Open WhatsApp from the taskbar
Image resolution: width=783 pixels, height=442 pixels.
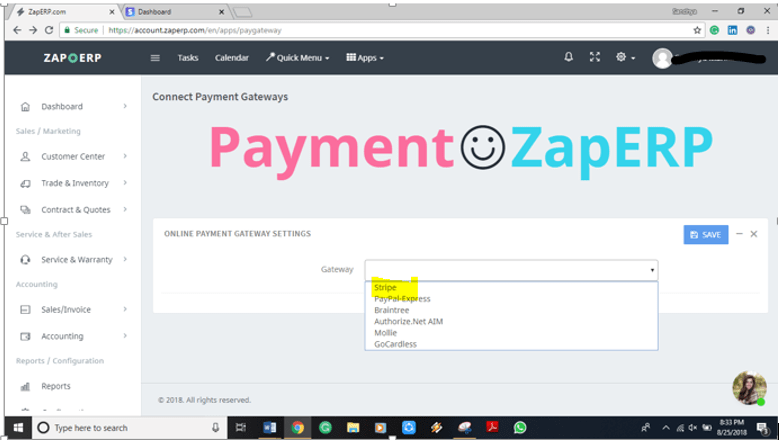point(520,428)
